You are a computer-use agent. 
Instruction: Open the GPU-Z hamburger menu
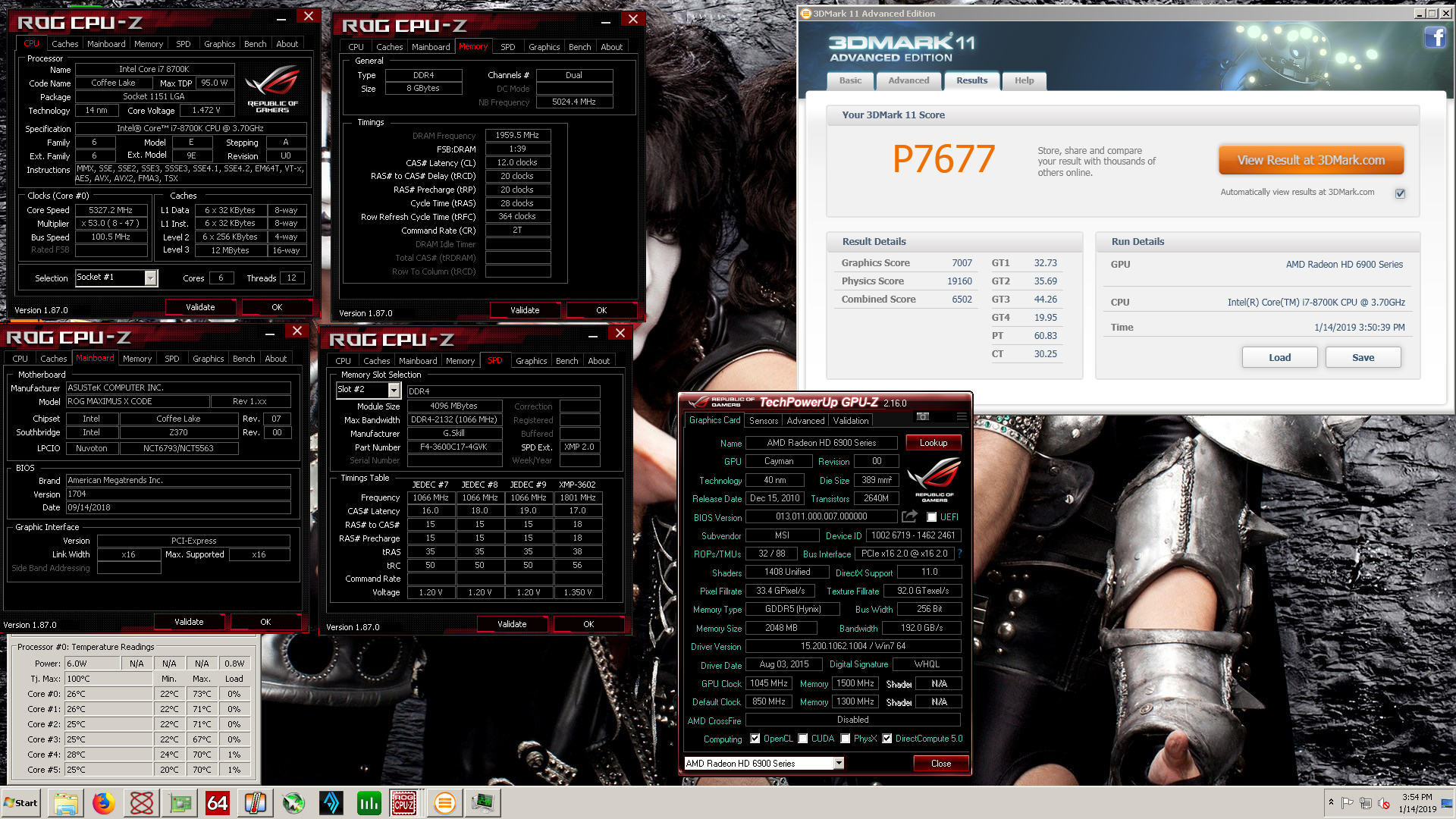pyautogui.click(x=962, y=416)
